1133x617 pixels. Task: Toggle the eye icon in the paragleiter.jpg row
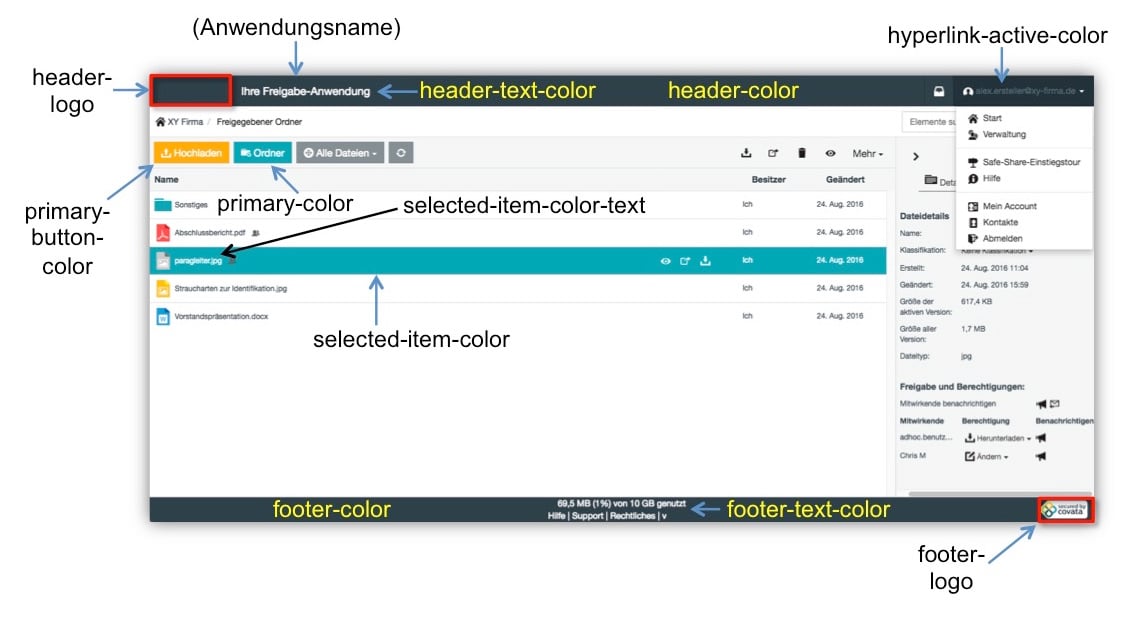click(x=665, y=261)
